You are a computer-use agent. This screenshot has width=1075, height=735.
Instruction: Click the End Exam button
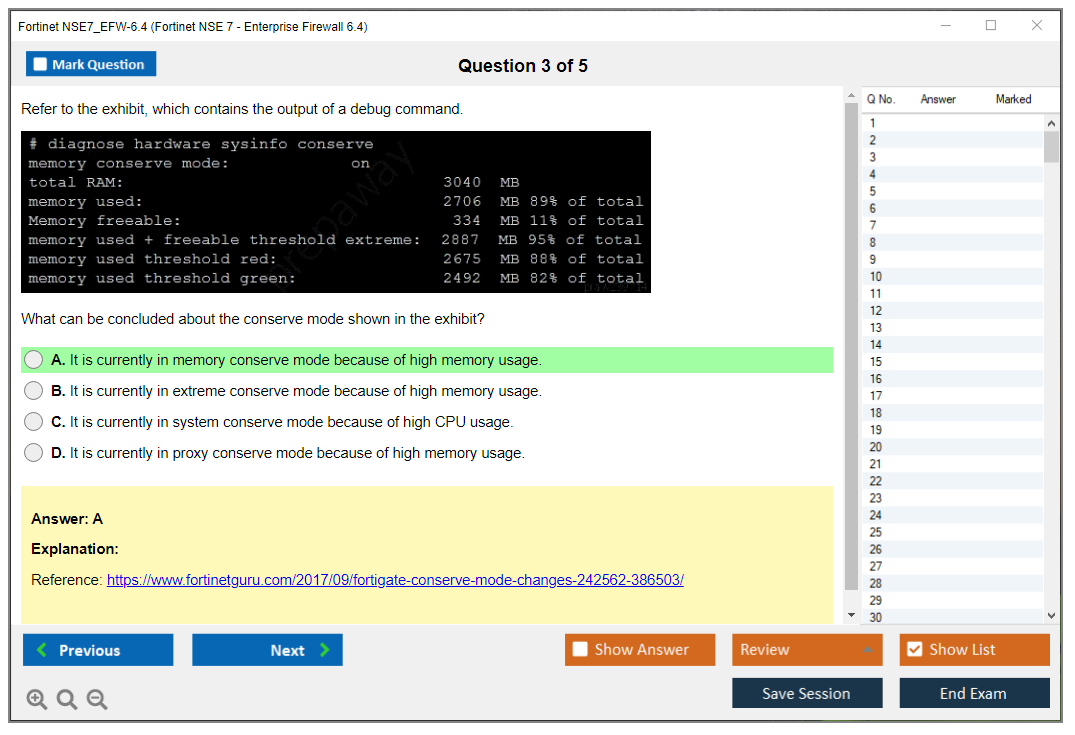pyautogui.click(x=974, y=693)
